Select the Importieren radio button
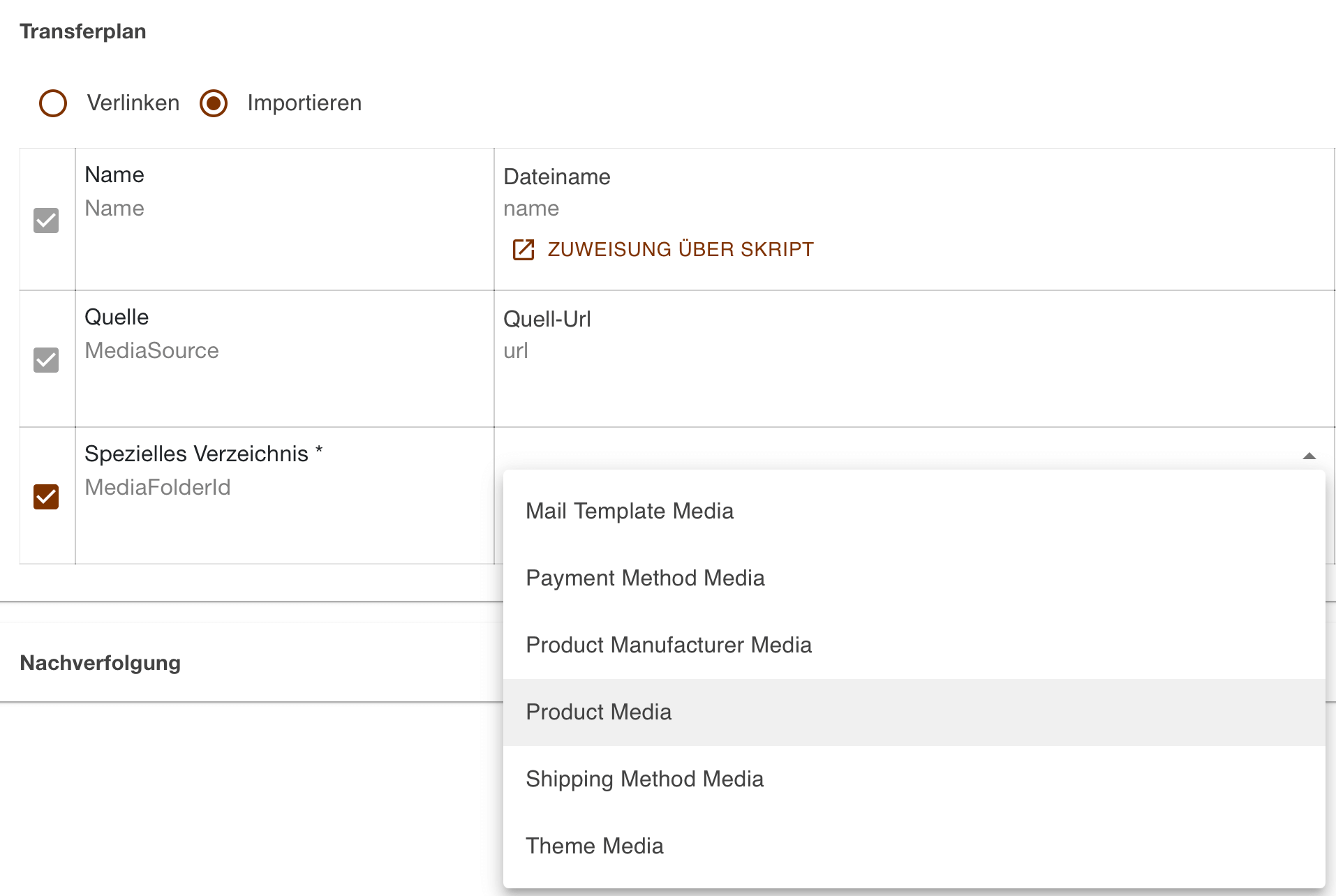 [214, 103]
